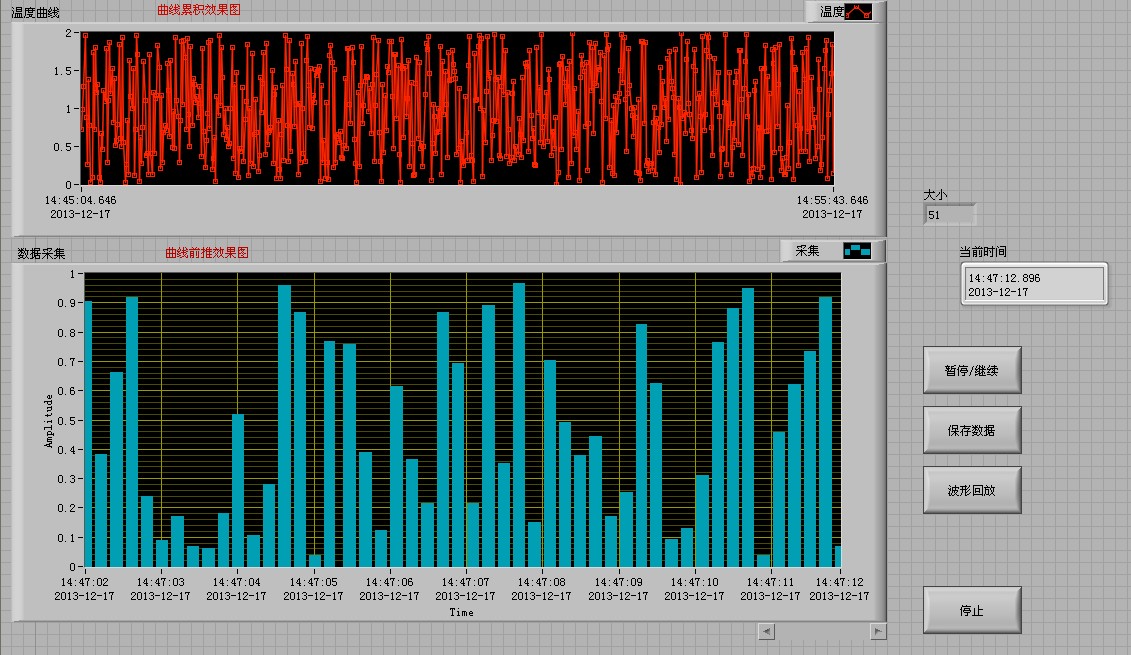Click the 0.9 tick on Amplitude axis
This screenshot has width=1131, height=655.
pos(66,303)
